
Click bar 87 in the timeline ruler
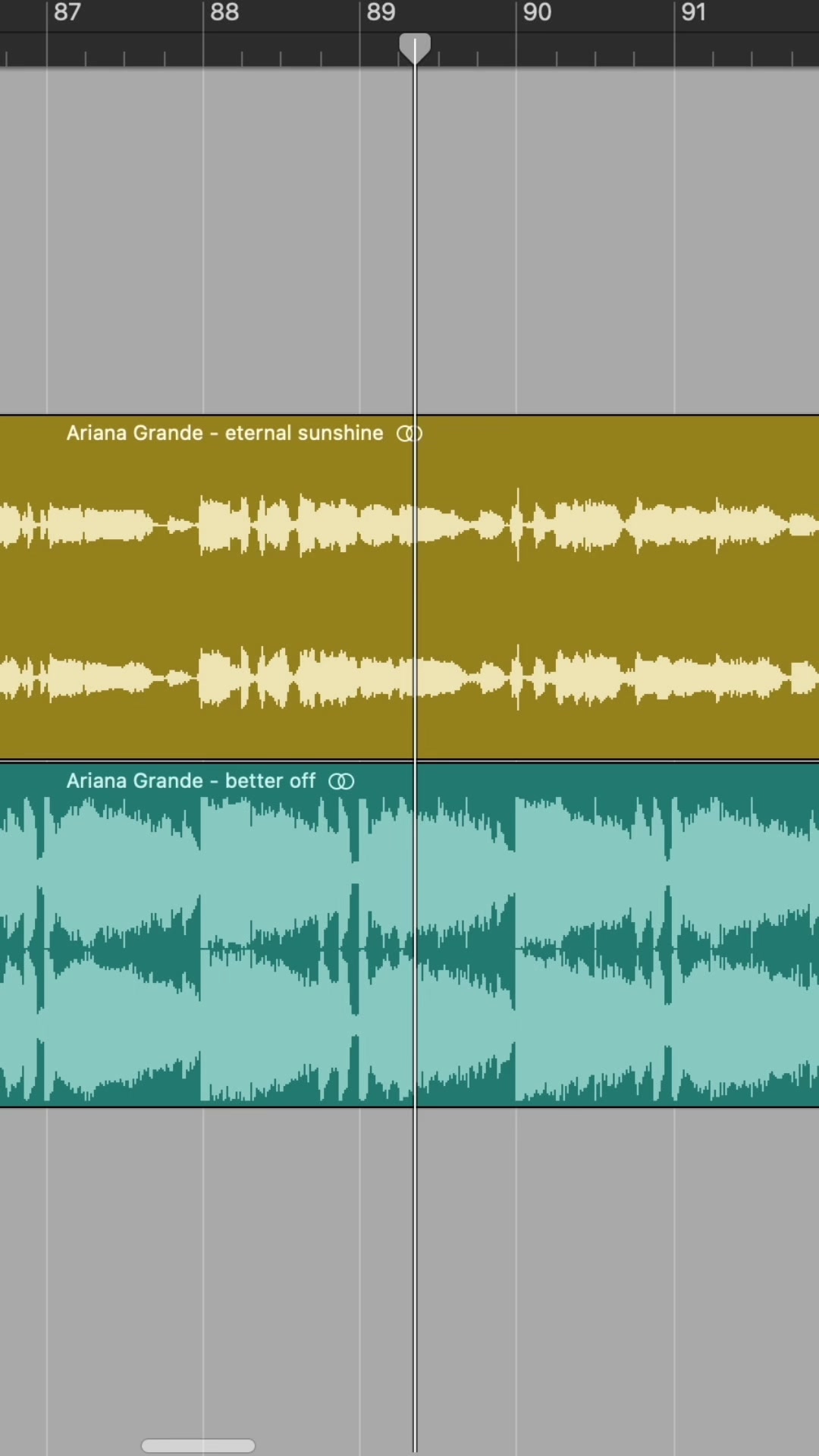coord(67,12)
